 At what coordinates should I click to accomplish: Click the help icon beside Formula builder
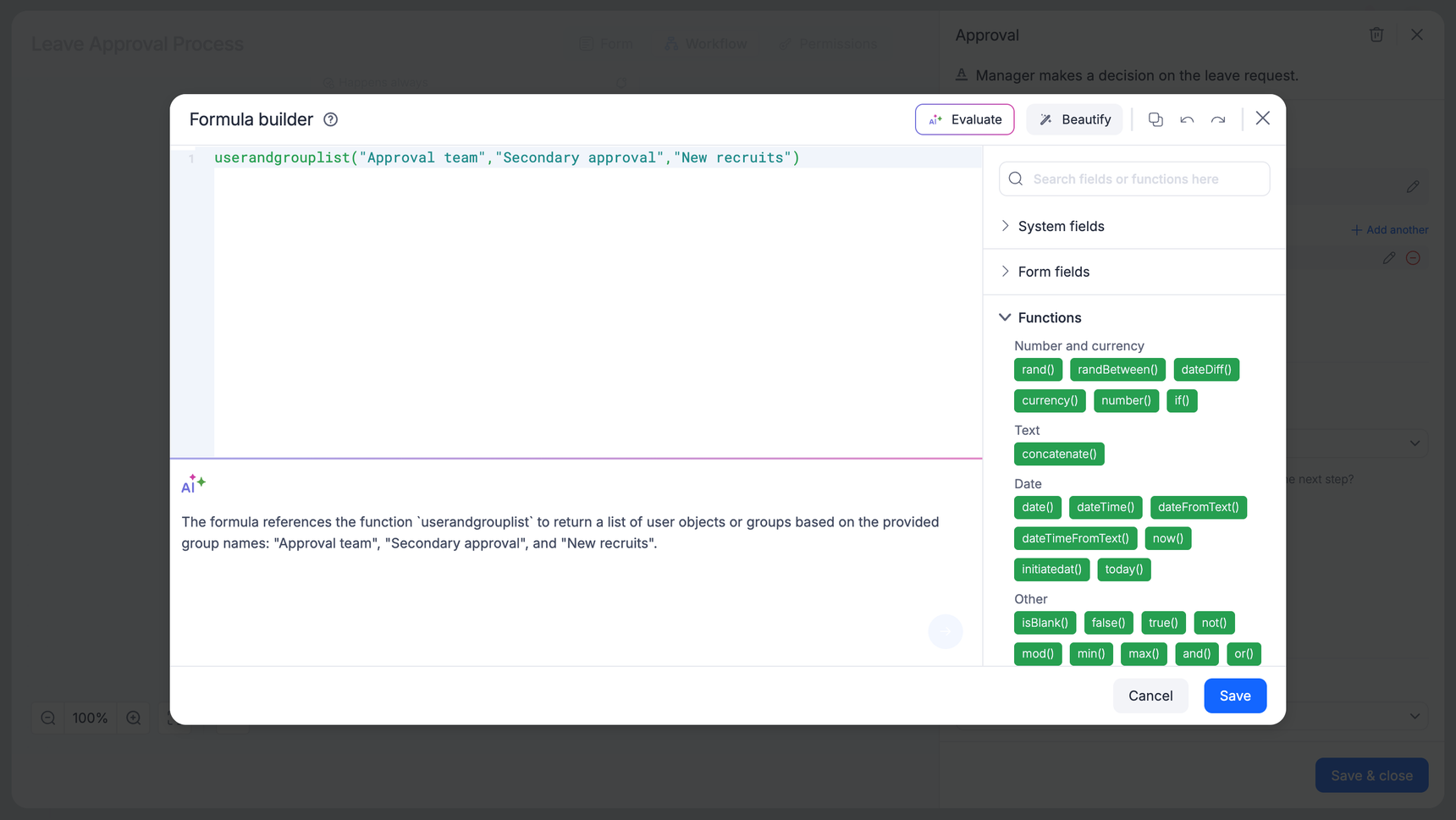pos(331,119)
